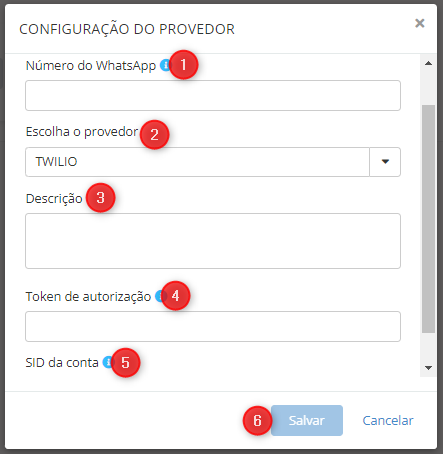Save the provider configuration with Salvar
Image resolution: width=443 pixels, height=454 pixels.
pos(307,420)
